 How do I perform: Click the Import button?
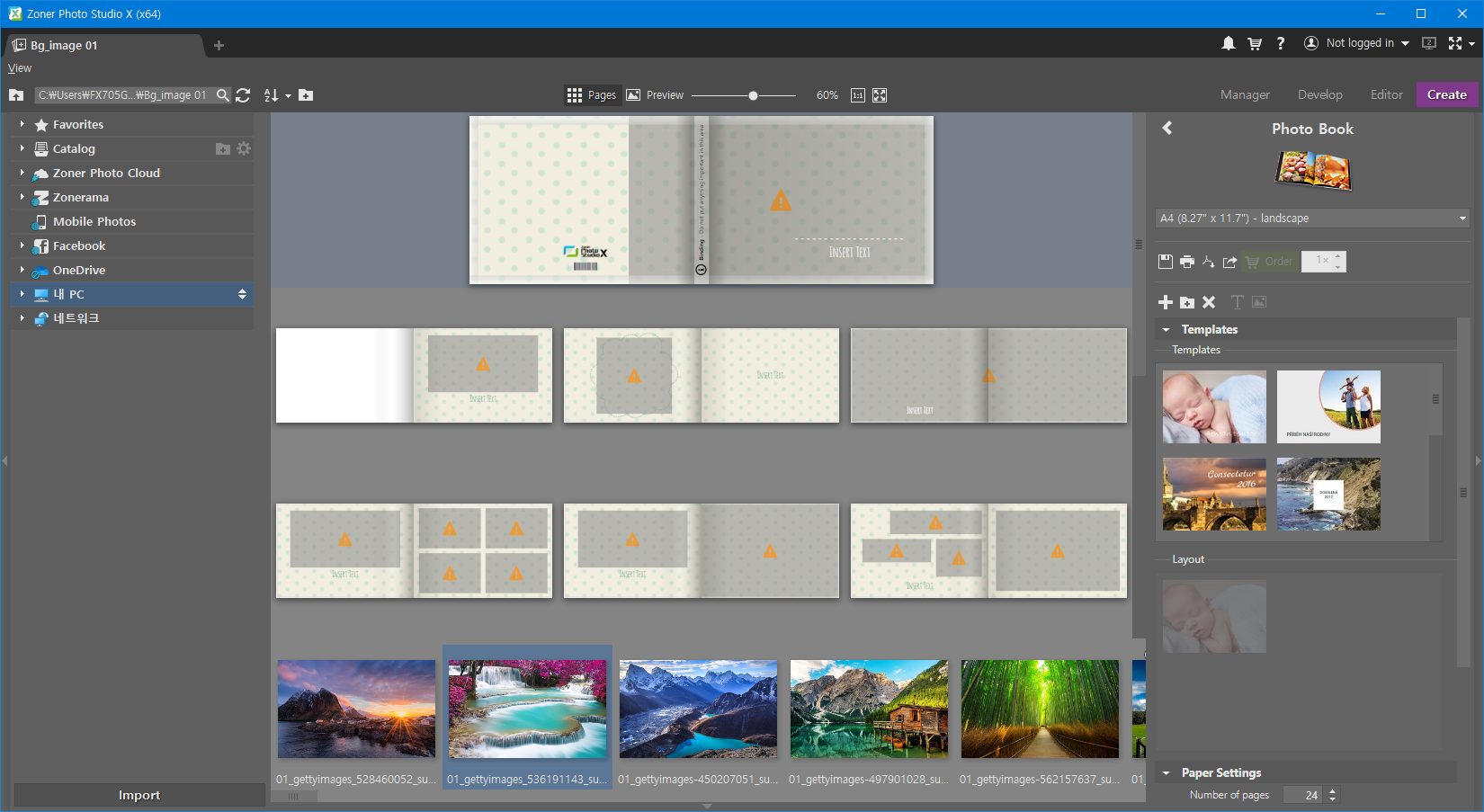[x=139, y=795]
